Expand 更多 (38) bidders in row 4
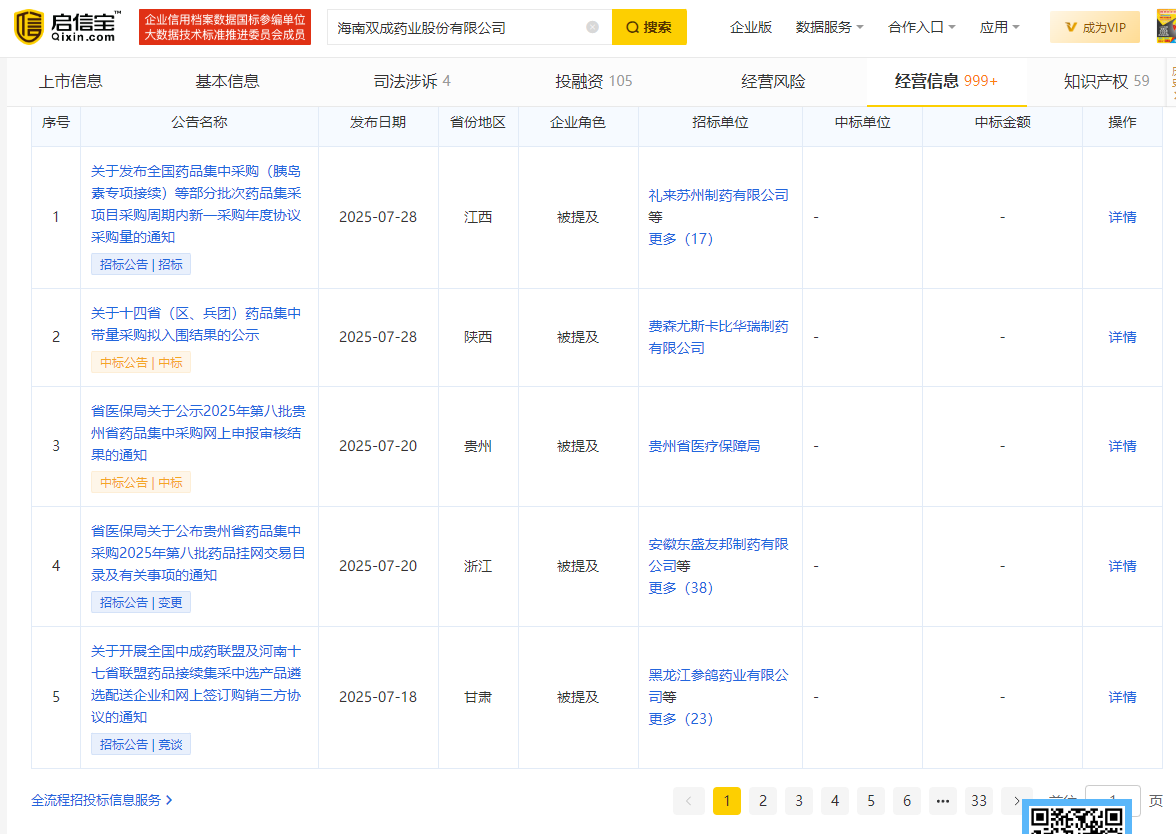Screen dimensions: 1176x834 coord(680,588)
